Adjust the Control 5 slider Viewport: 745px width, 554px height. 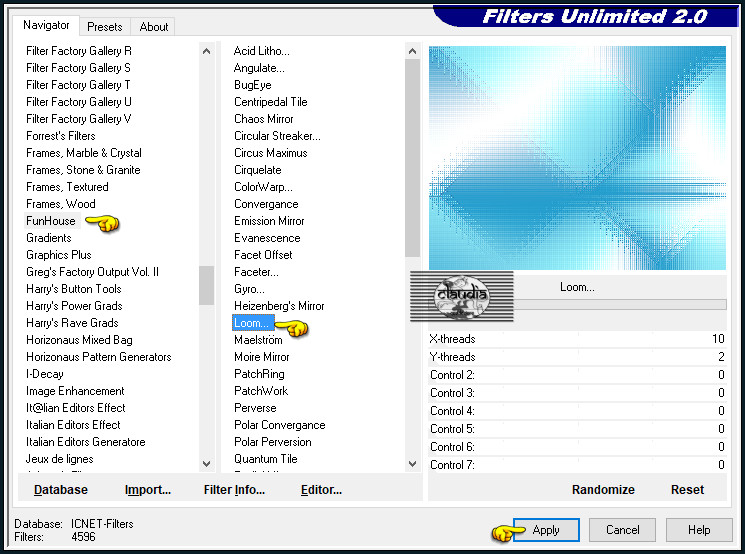pos(577,429)
